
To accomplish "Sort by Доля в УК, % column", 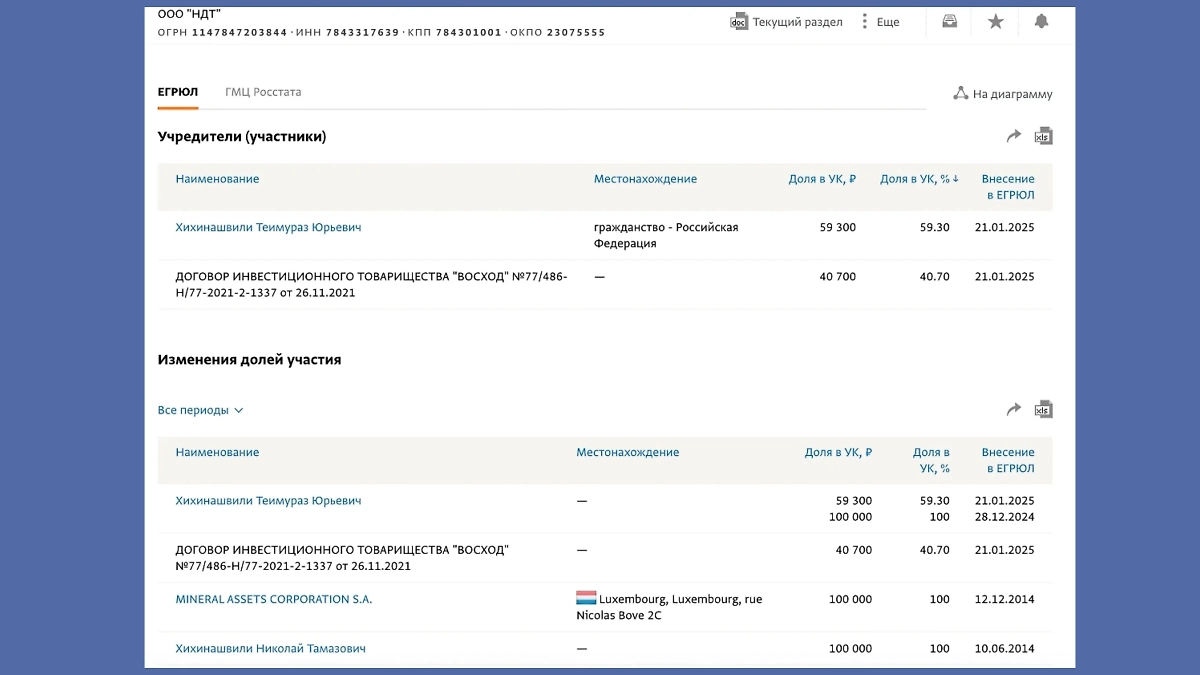I will pos(918,179).
